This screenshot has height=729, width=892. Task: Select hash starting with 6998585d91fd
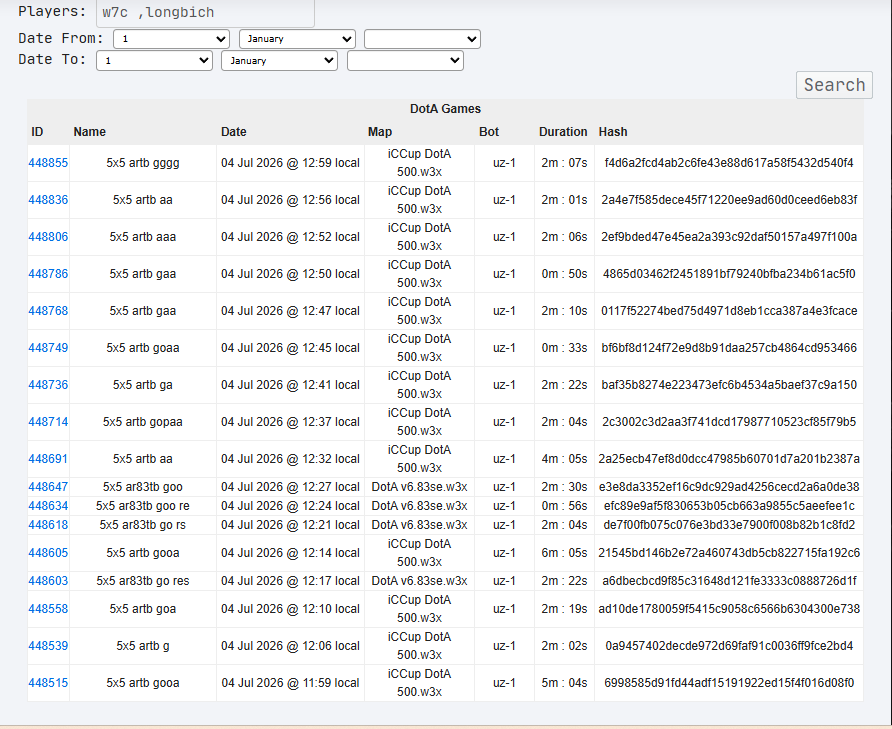coord(729,683)
